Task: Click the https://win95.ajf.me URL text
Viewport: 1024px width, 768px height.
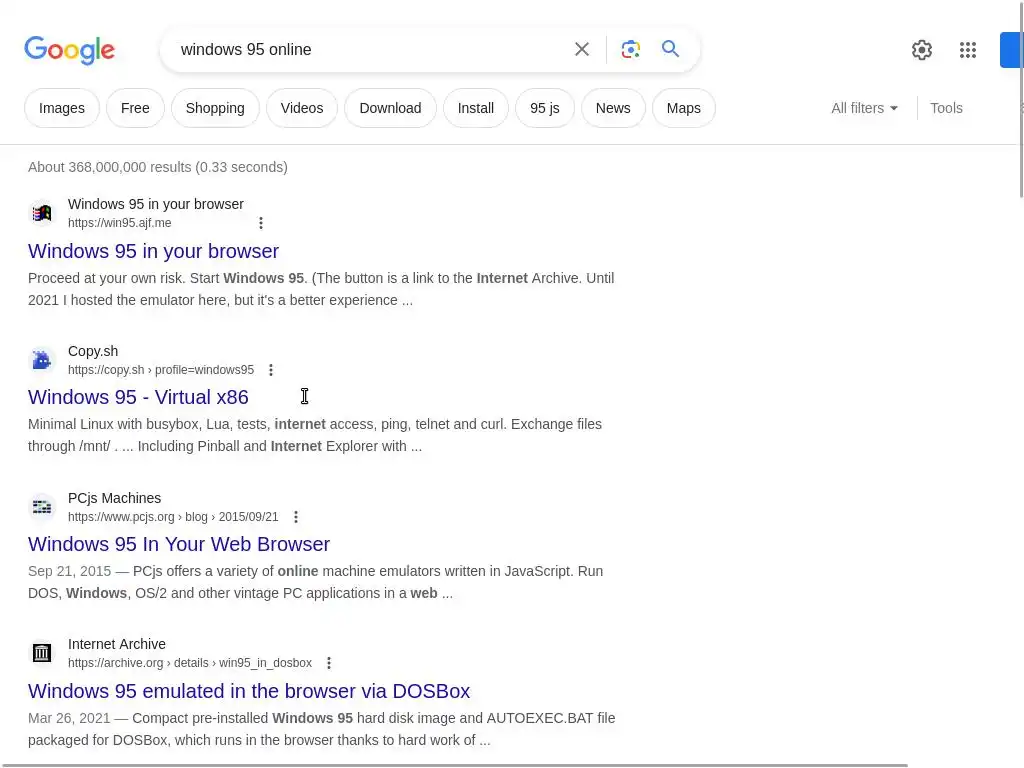Action: [x=120, y=223]
